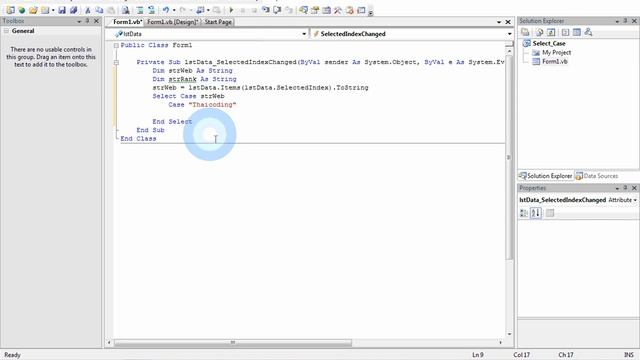
Task: Click the Step Into debug icon
Action: [265, 10]
